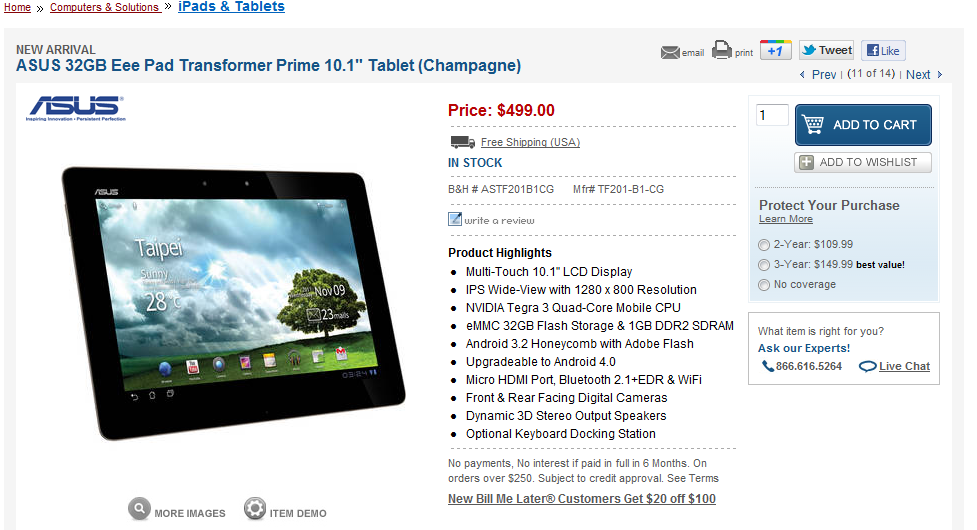Open More Images magnifier icon

[139, 508]
